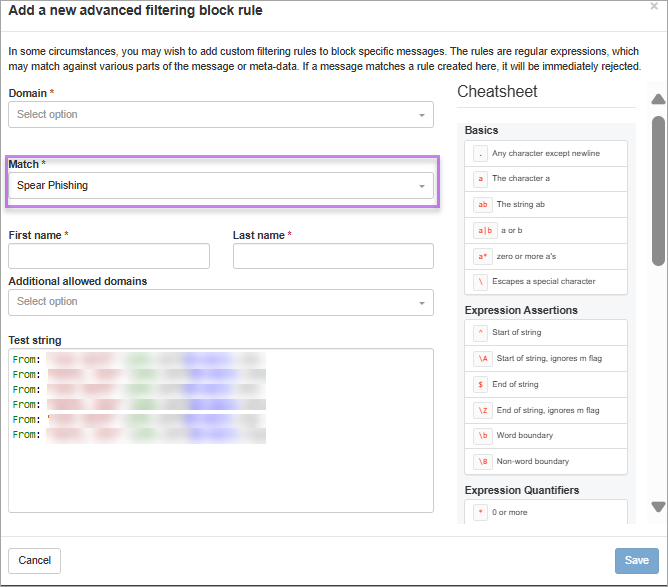
Task: Click the dot 'Any character except newline' cheatsheet icon
Action: (x=481, y=153)
